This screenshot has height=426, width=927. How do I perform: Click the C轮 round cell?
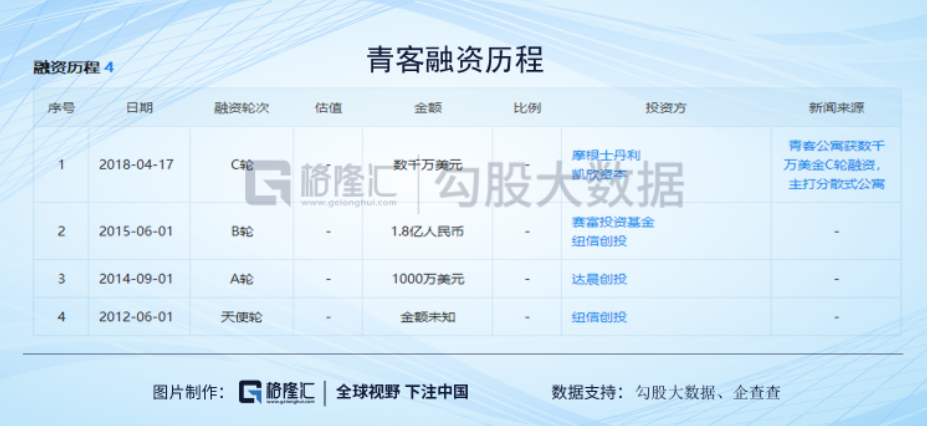click(242, 164)
